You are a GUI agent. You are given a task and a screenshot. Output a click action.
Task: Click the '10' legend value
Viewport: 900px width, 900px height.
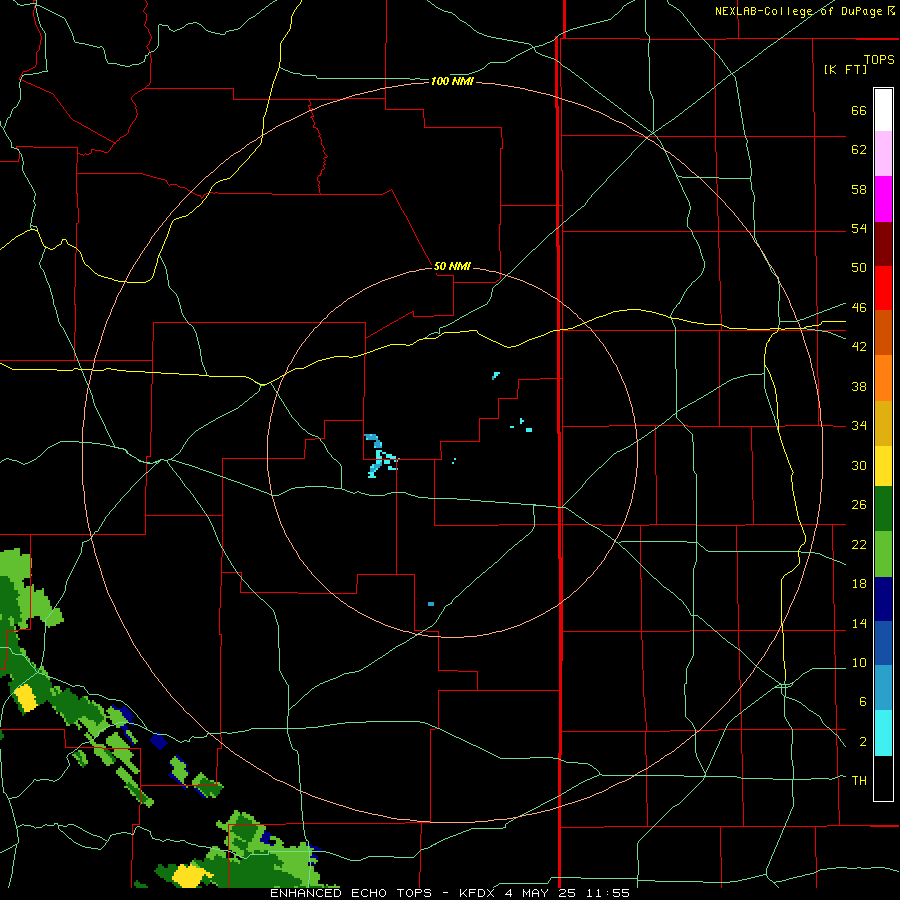click(x=859, y=662)
